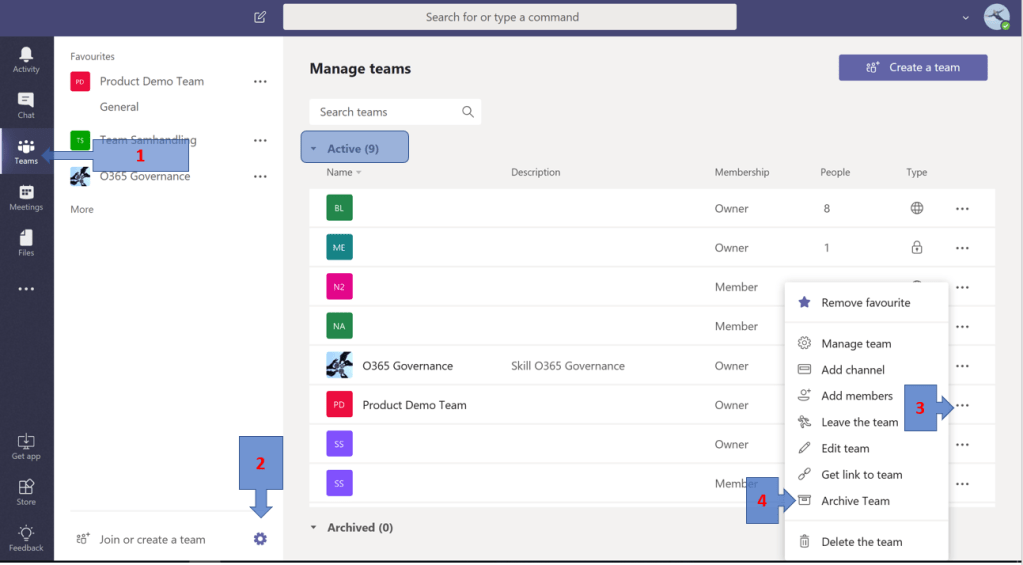Click the first SS team avatar

[x=339, y=444]
